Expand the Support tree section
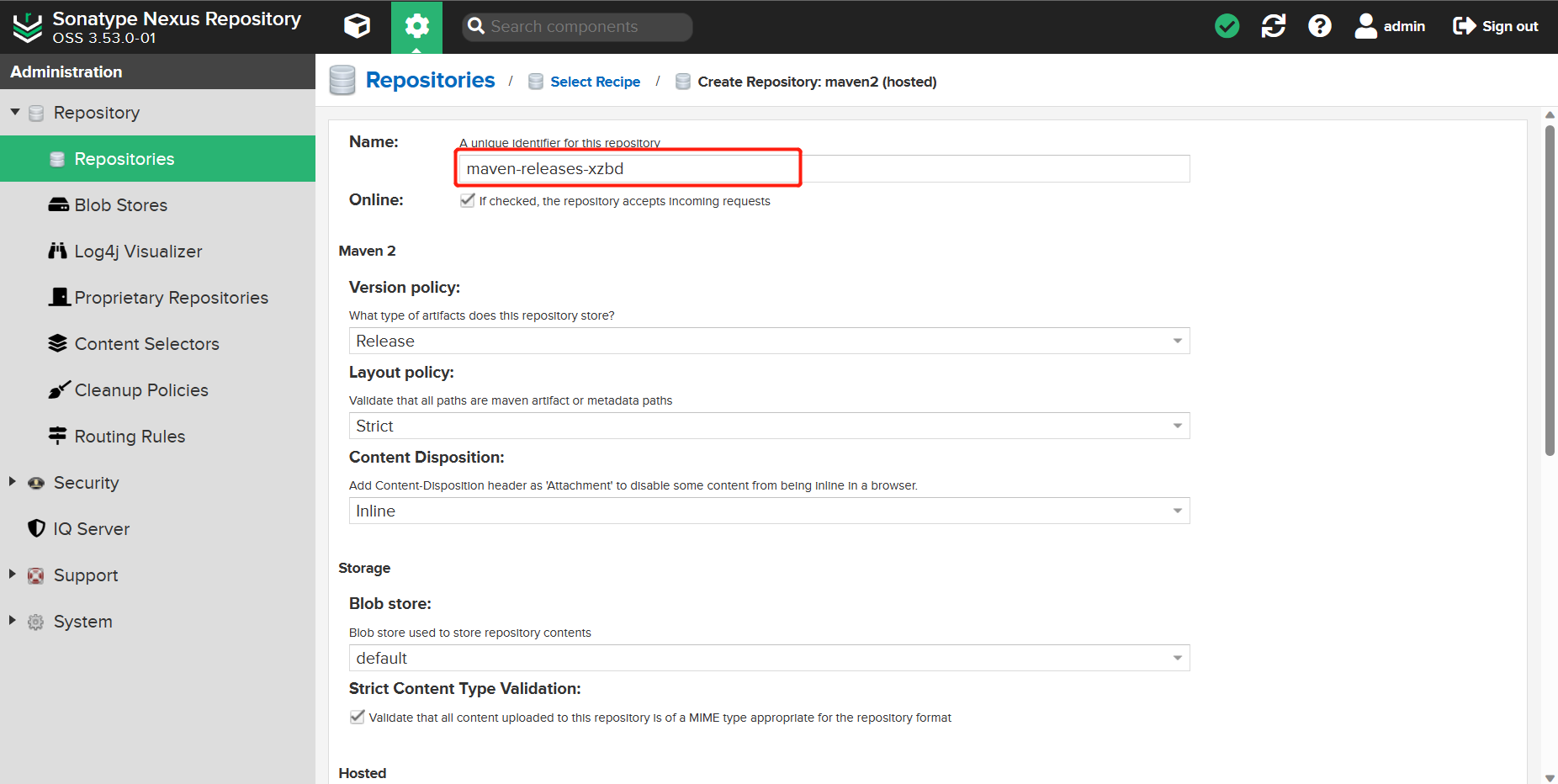Image resolution: width=1558 pixels, height=784 pixels. [x=13, y=574]
